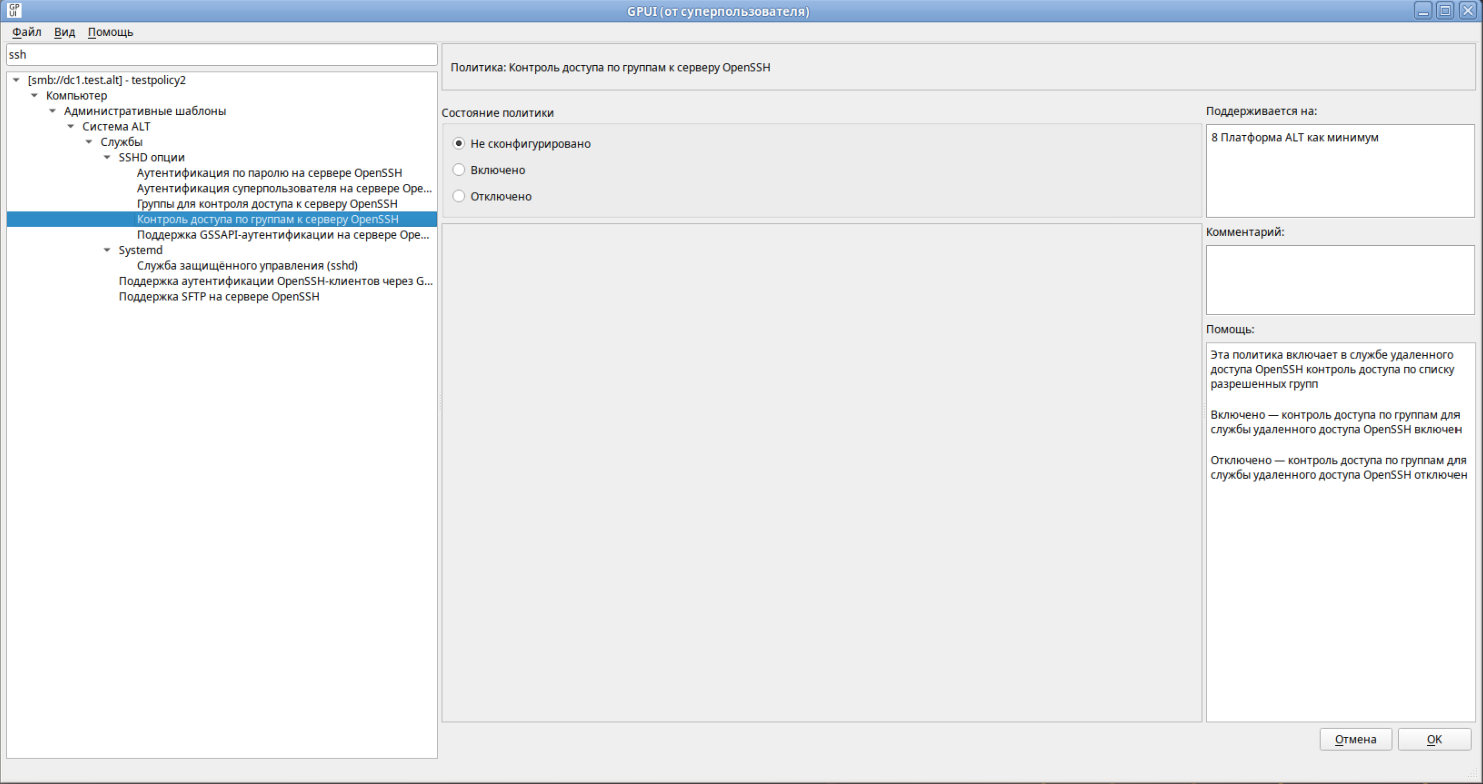Screen dimensions: 1483x784
Task: Click the 'Службы' folder label
Action: 121,142
